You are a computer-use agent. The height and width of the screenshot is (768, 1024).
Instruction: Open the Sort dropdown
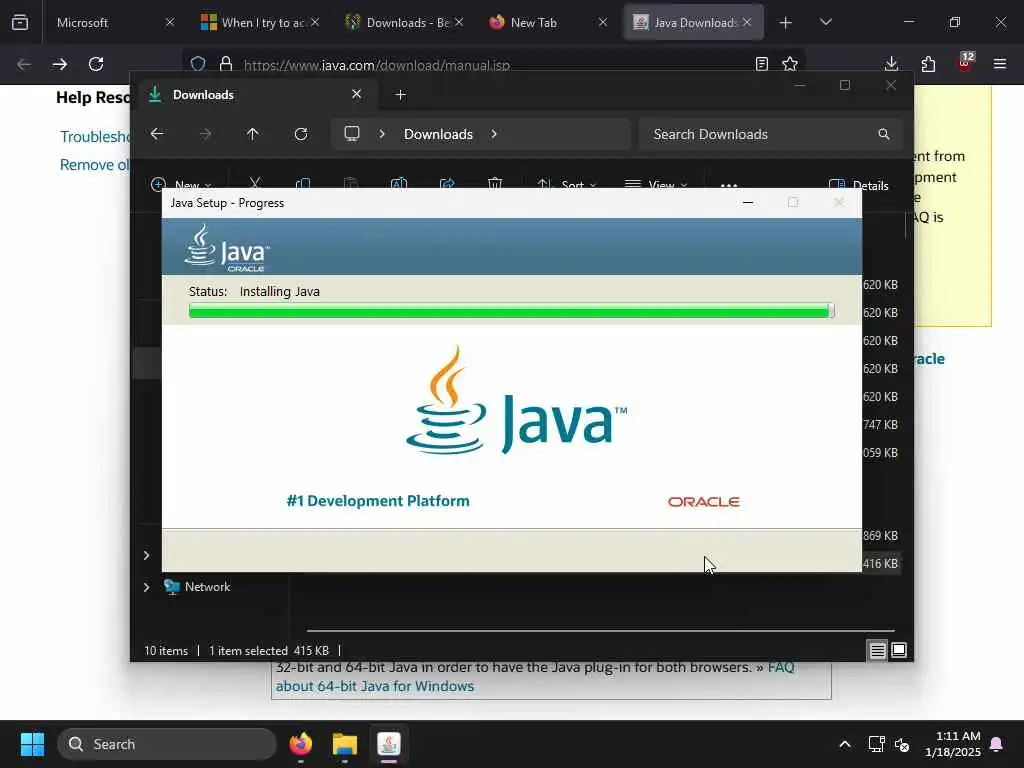566,185
